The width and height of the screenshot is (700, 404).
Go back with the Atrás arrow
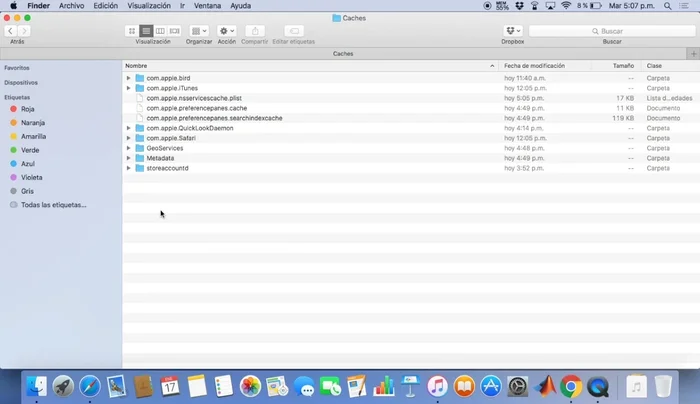[11, 31]
